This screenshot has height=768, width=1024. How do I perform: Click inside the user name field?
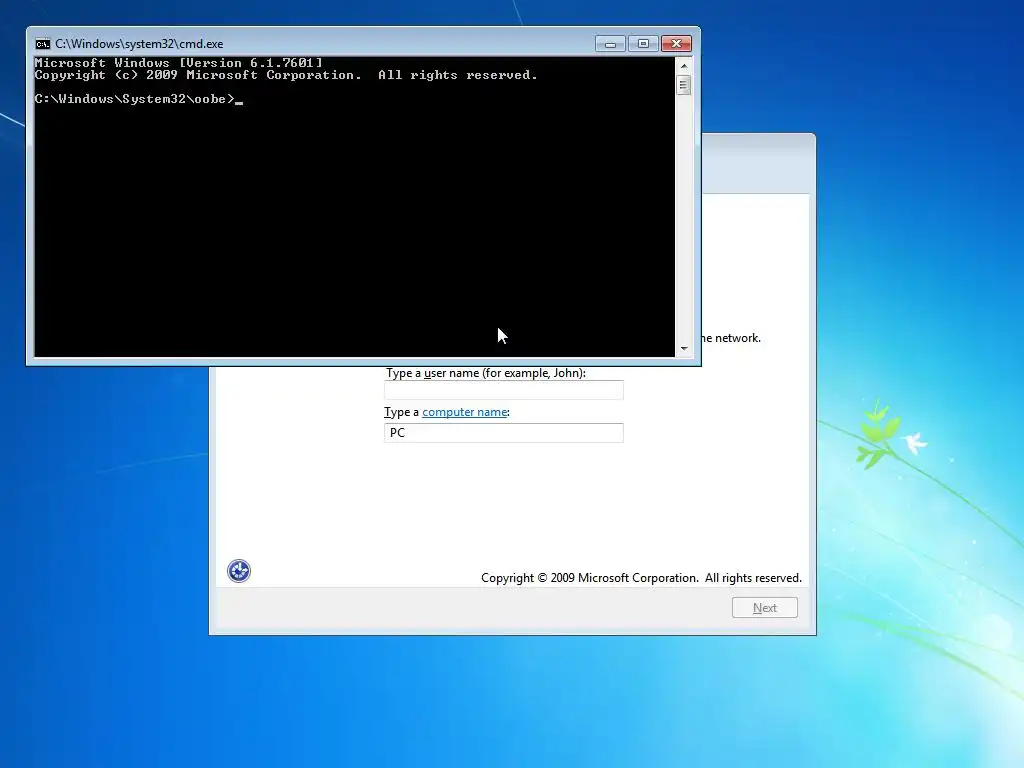(x=504, y=390)
